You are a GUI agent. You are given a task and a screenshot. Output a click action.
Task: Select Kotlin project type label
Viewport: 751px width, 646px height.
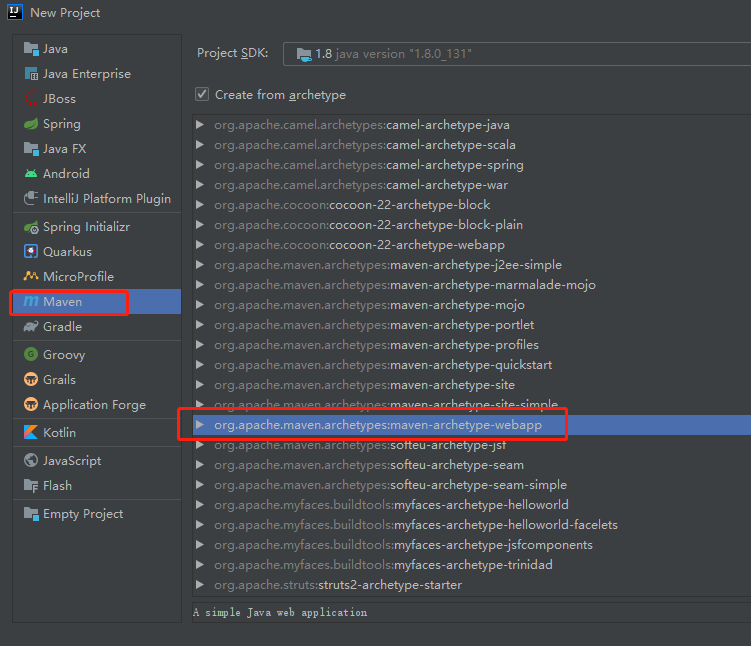coord(59,432)
